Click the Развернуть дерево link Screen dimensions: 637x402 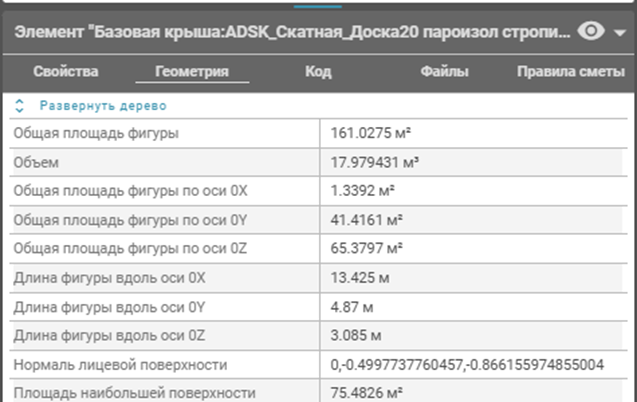click(x=103, y=106)
